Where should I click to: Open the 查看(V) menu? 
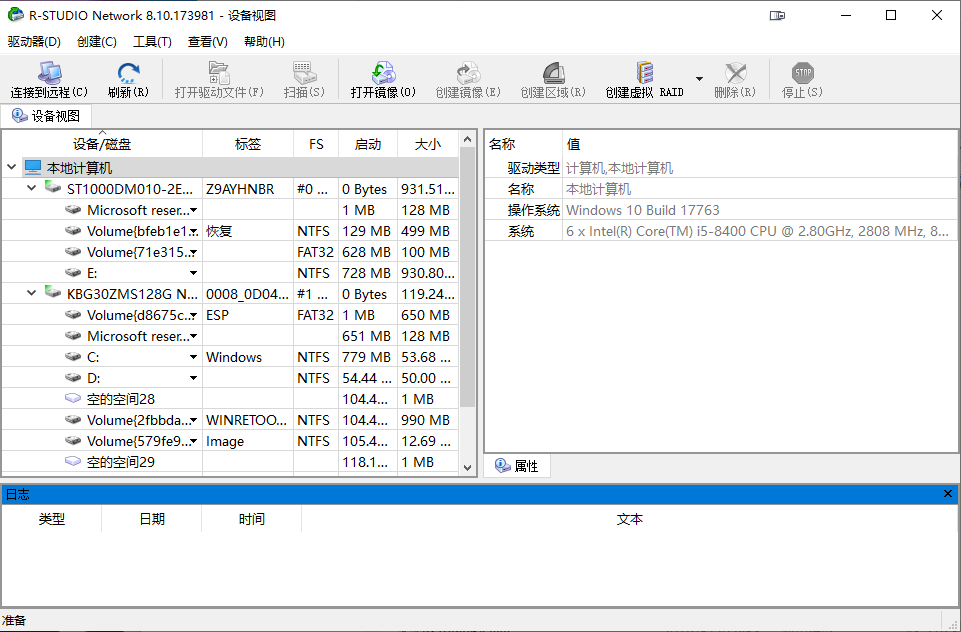(208, 42)
